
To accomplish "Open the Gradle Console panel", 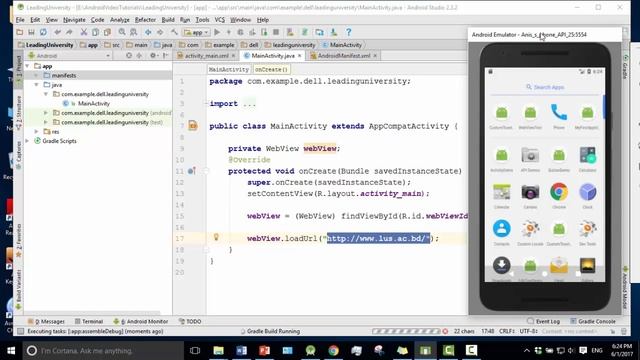I will (593, 322).
